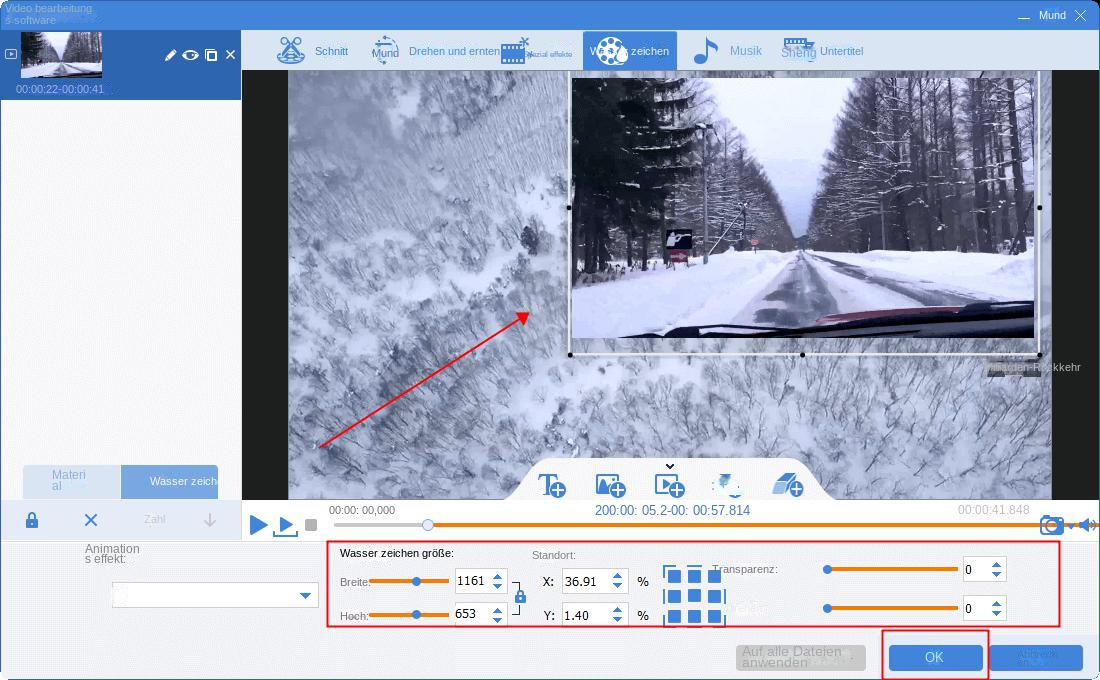
Task: Add a text watermark
Action: click(551, 485)
